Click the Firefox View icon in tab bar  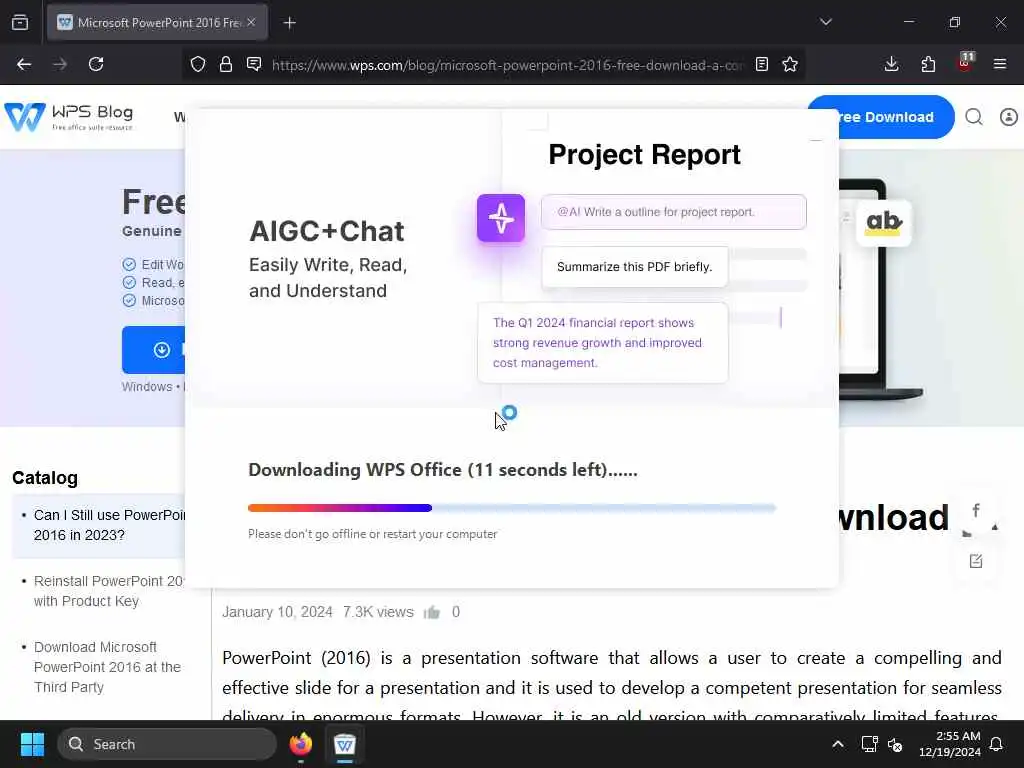20,23
